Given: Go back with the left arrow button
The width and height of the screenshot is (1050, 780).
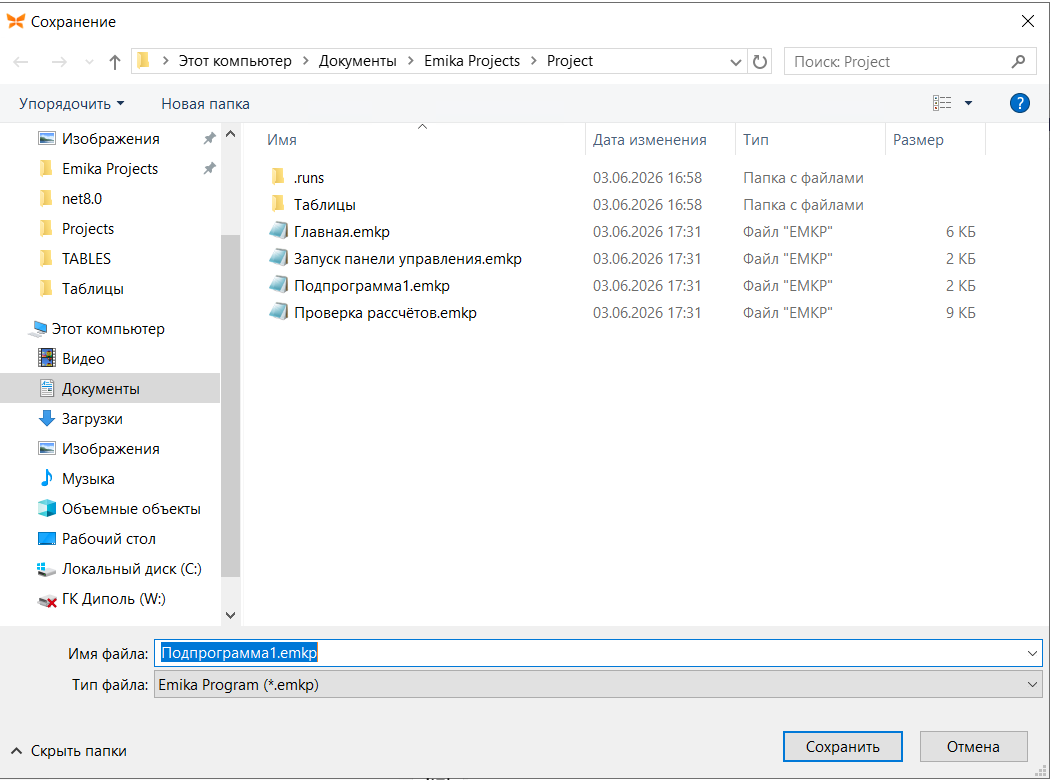Looking at the screenshot, I should tap(21, 62).
